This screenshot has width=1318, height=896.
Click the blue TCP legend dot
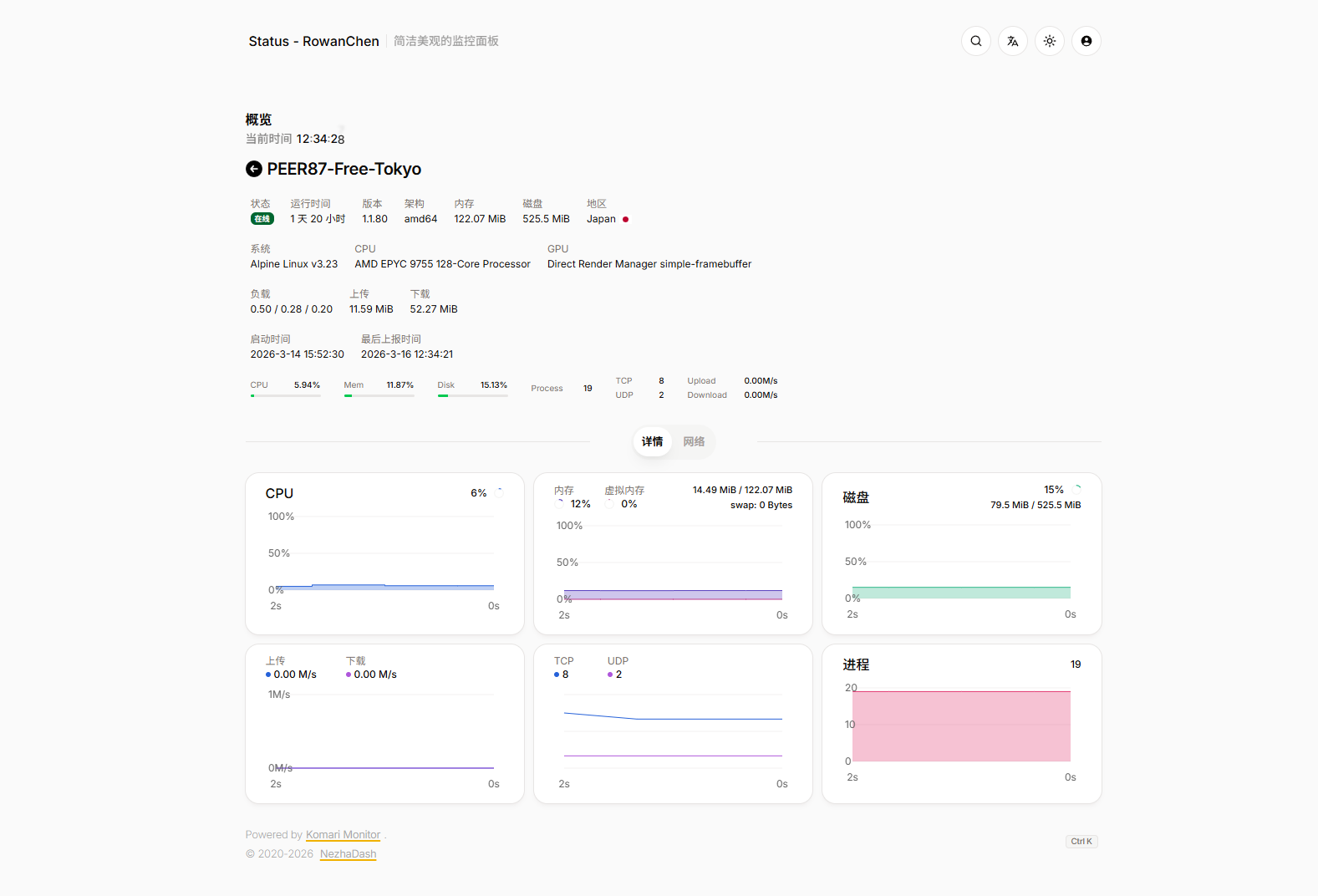557,675
